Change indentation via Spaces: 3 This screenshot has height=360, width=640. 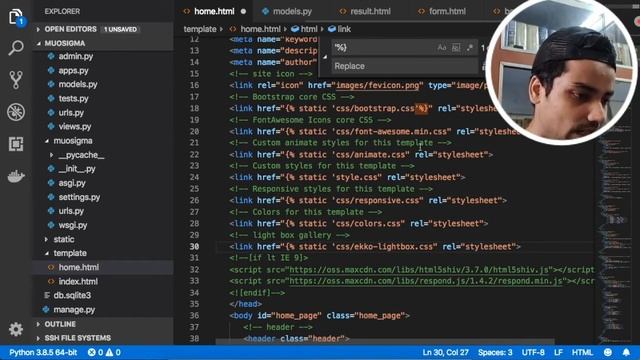pos(495,352)
